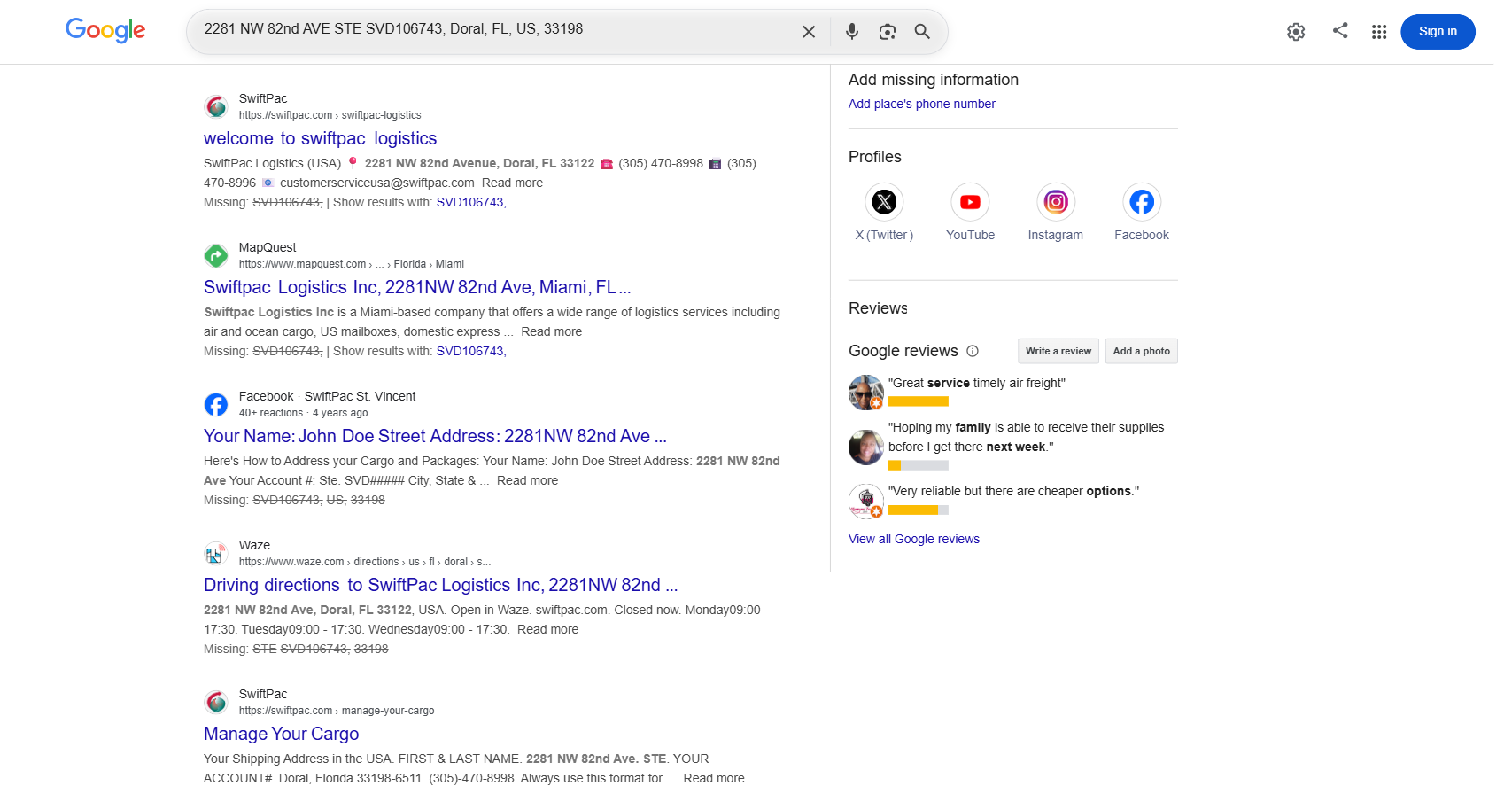Screen dimensions: 1512x786
Task: Open 'welcome to swiftpac logistics' result
Action: pos(321,138)
